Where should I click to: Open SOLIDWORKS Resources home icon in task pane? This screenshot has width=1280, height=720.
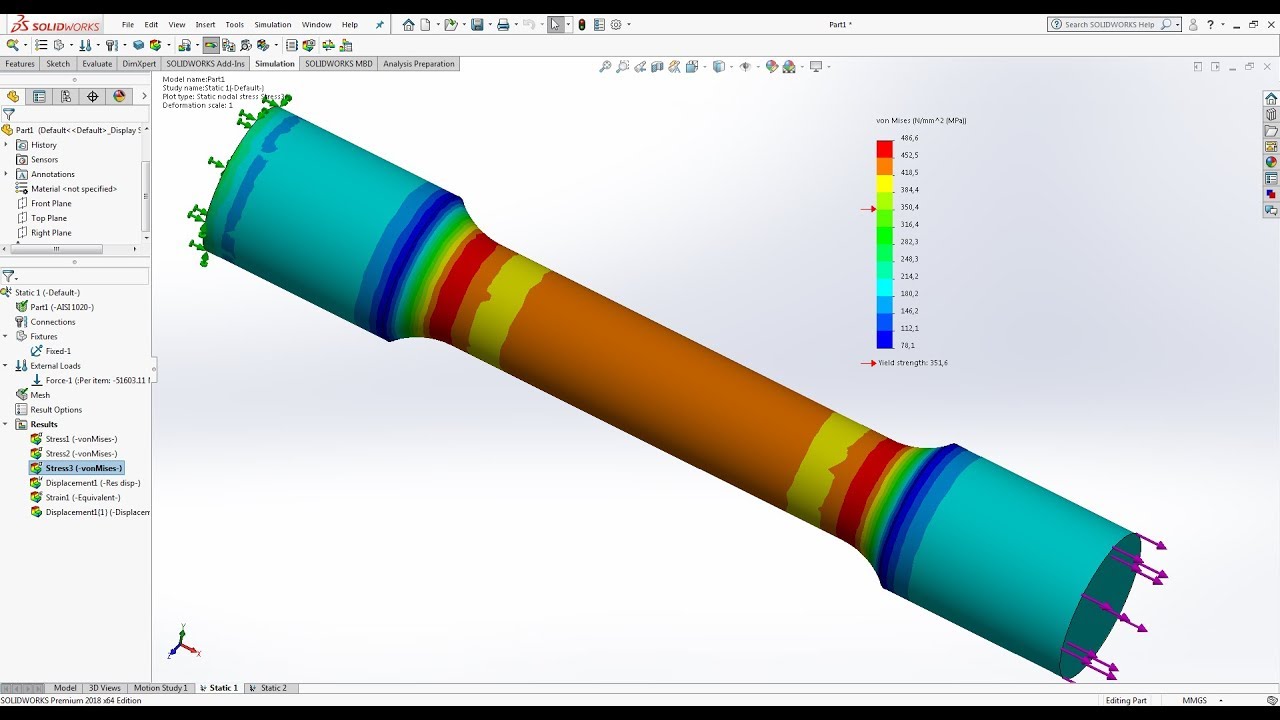(x=1271, y=99)
